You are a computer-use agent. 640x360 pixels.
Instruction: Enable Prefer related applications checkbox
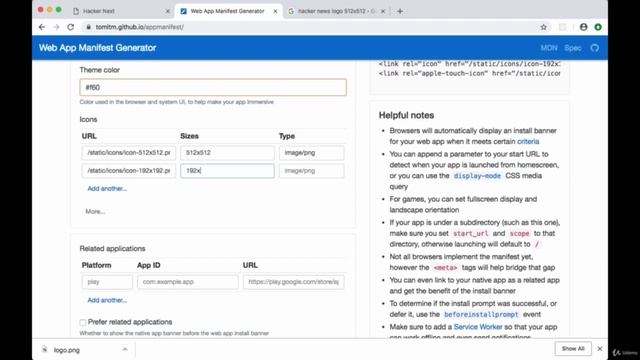pos(83,322)
